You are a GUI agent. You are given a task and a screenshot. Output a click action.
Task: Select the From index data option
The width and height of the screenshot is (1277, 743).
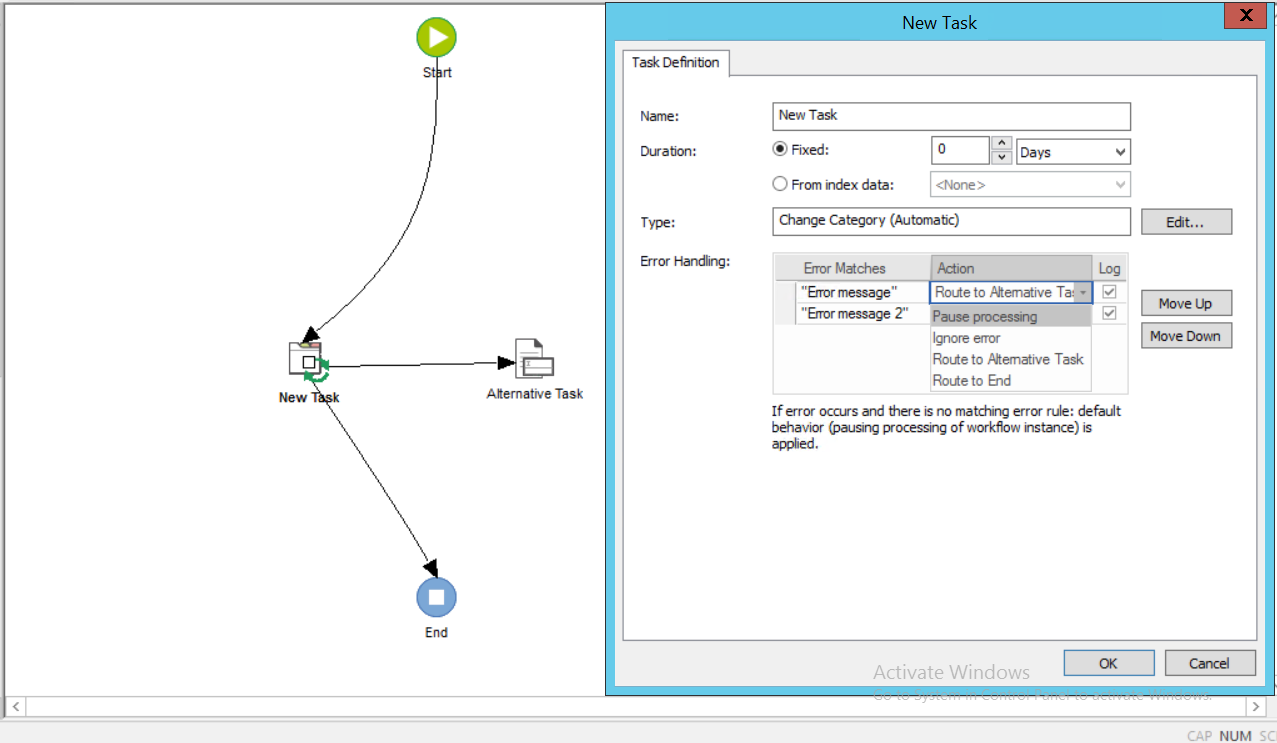pos(780,183)
